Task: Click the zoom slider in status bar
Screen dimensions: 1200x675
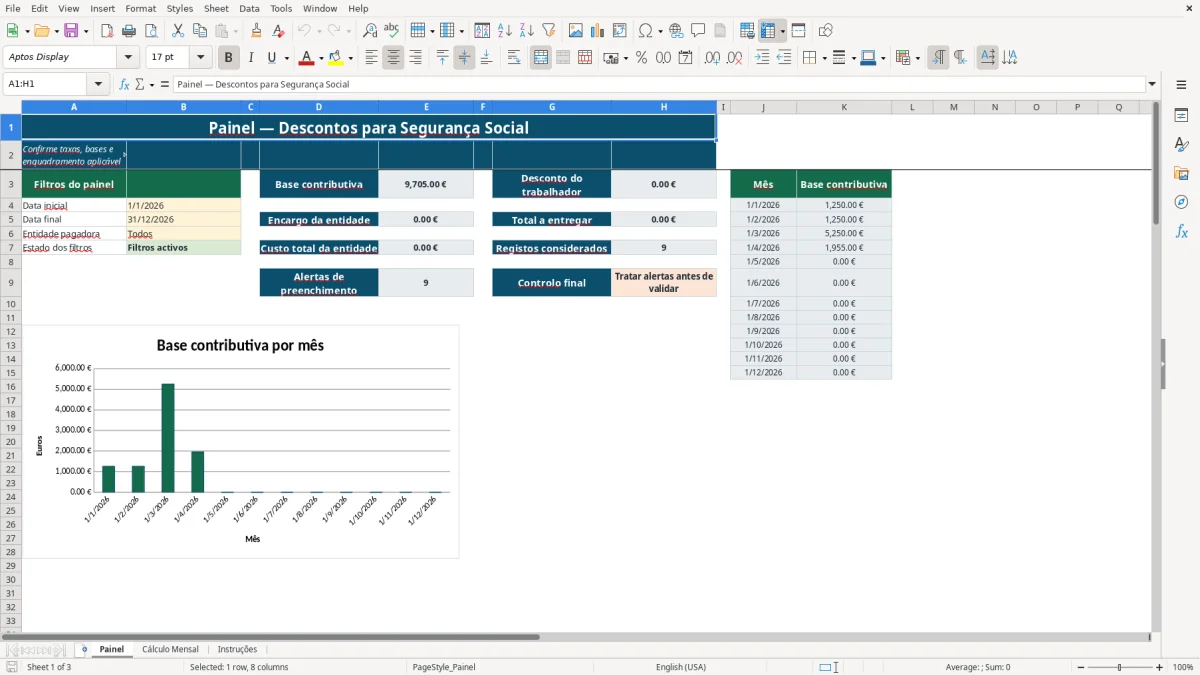Action: pos(1119,667)
